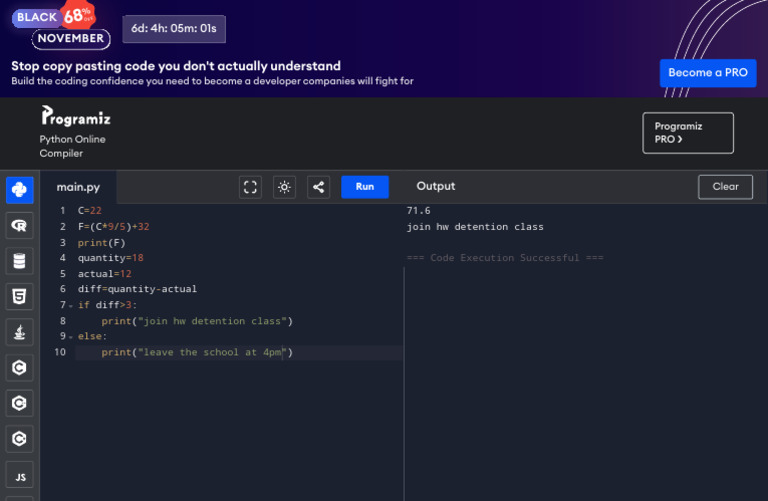The height and width of the screenshot is (501, 768).
Task: Switch to the C# compiler icon
Action: pyautogui.click(x=20, y=439)
